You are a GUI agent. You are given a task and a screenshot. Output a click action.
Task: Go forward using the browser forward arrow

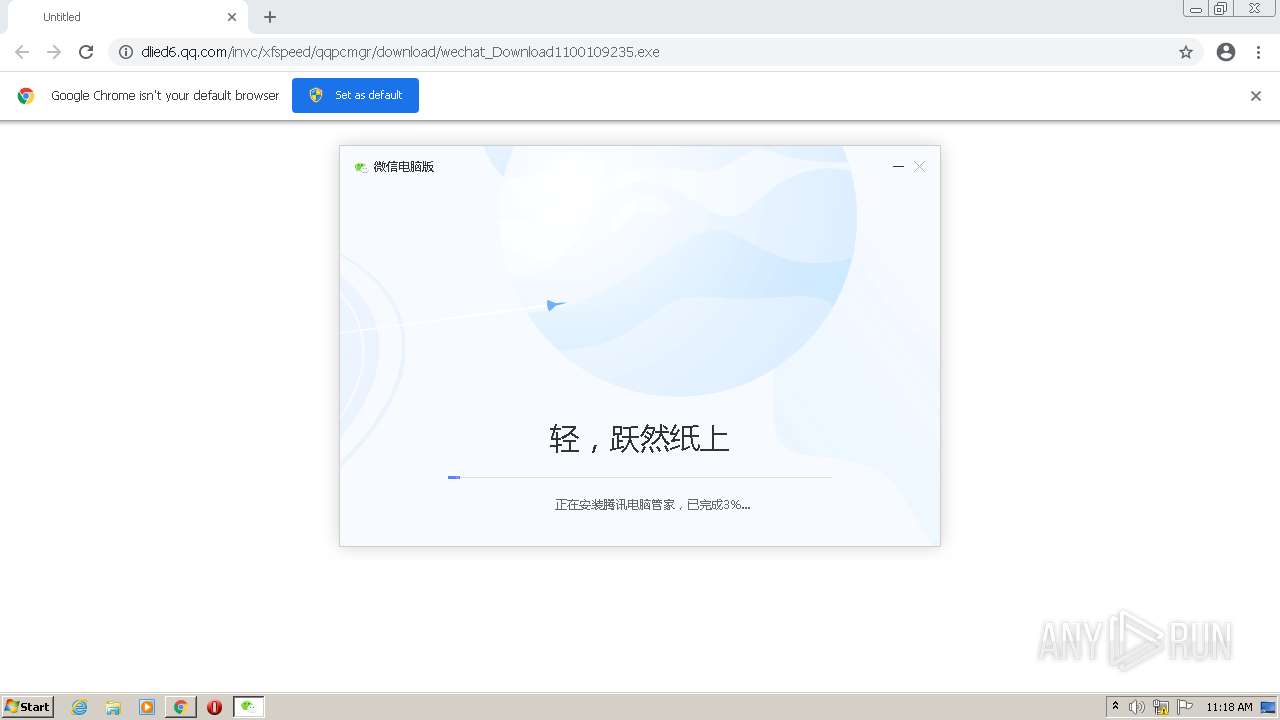pos(54,52)
